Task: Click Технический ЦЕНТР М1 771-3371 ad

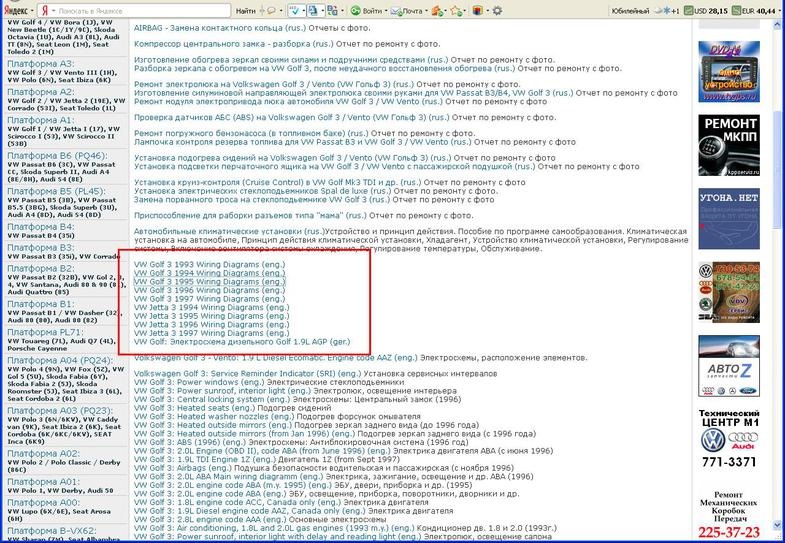Action: pyautogui.click(x=729, y=439)
